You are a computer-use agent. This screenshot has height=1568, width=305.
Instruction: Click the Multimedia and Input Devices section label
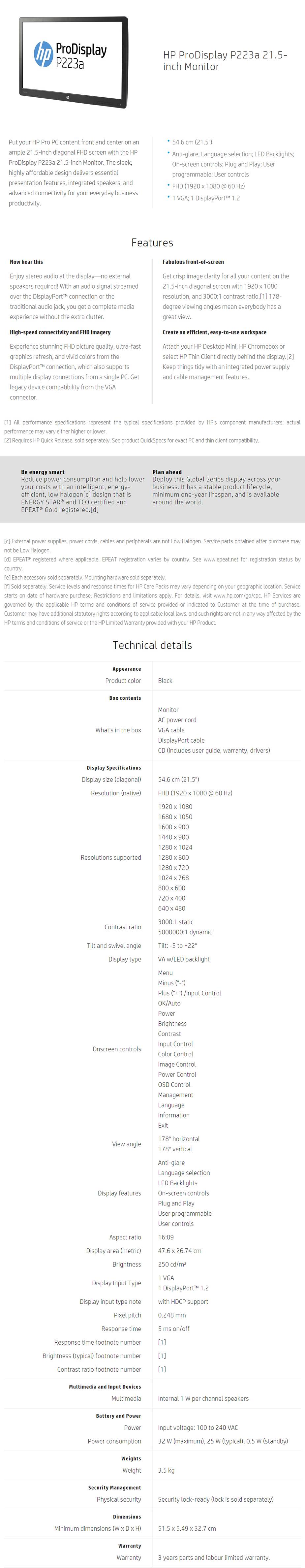tap(105, 1387)
